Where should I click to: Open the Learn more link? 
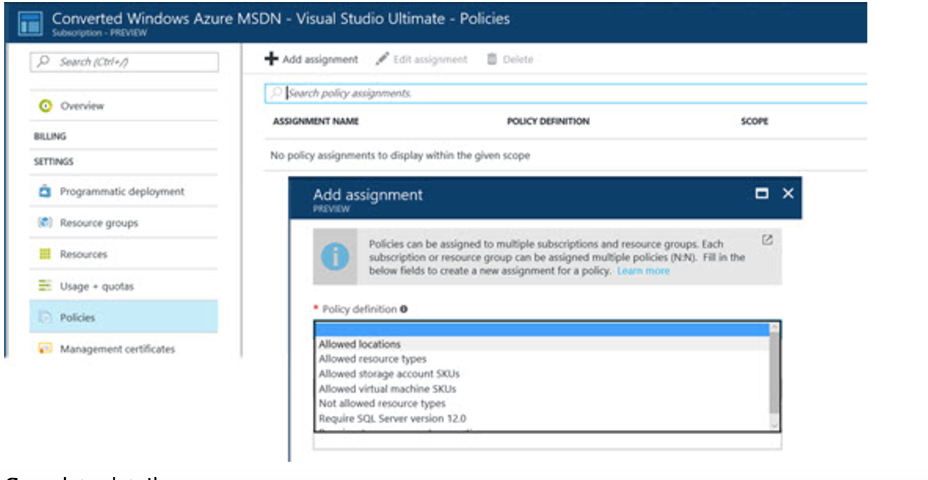(x=643, y=271)
